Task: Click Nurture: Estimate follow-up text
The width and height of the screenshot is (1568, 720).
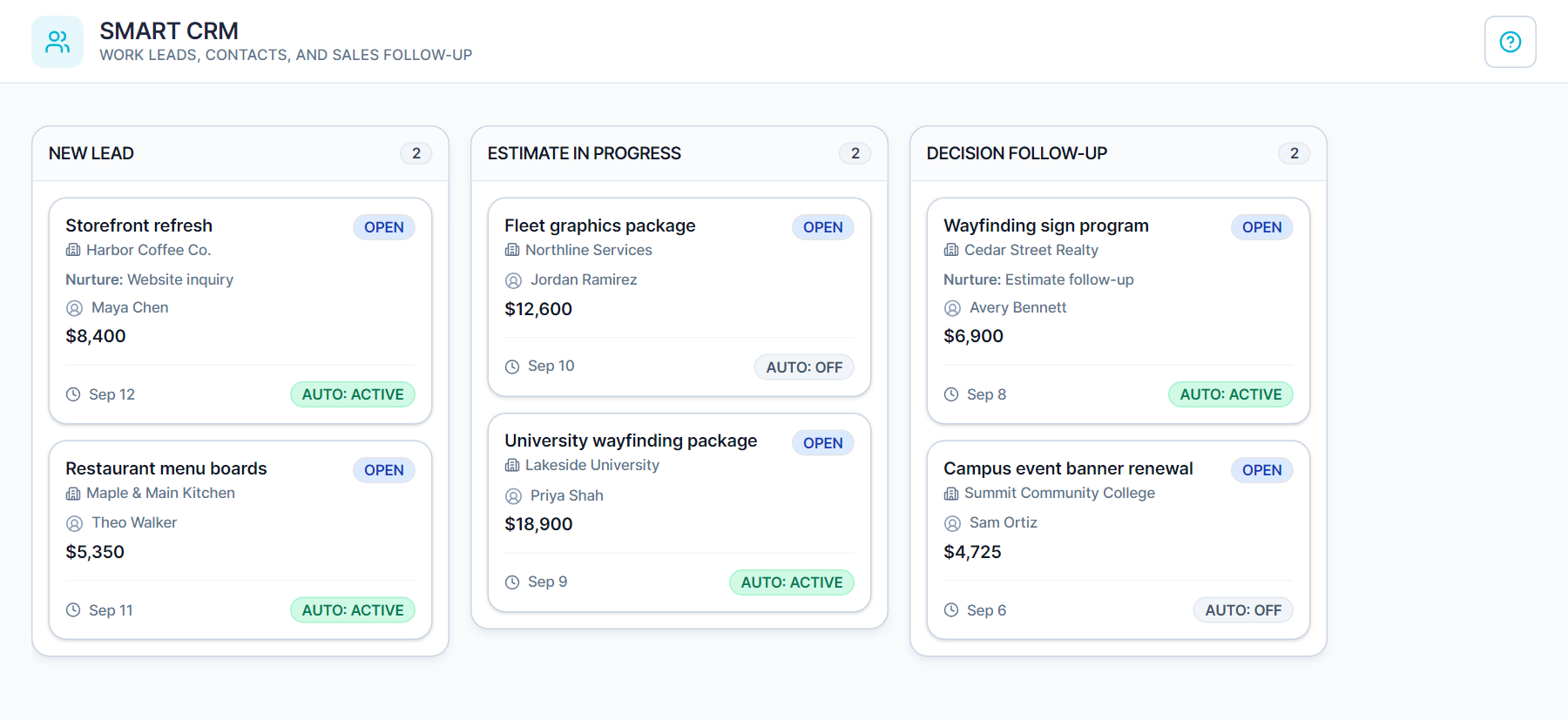Action: [x=1038, y=279]
